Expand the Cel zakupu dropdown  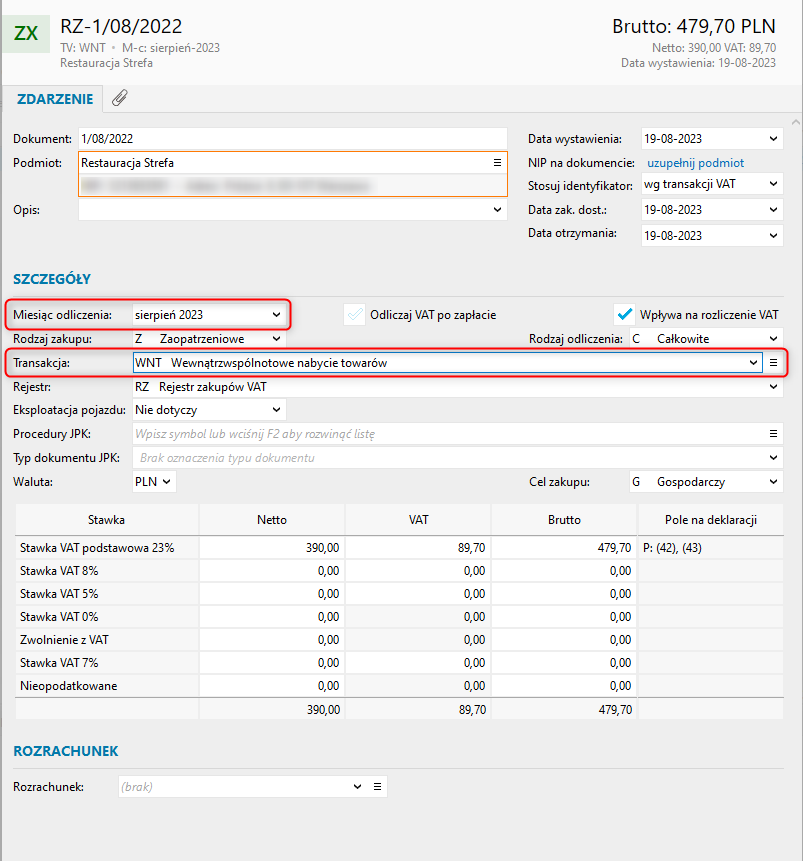click(773, 482)
